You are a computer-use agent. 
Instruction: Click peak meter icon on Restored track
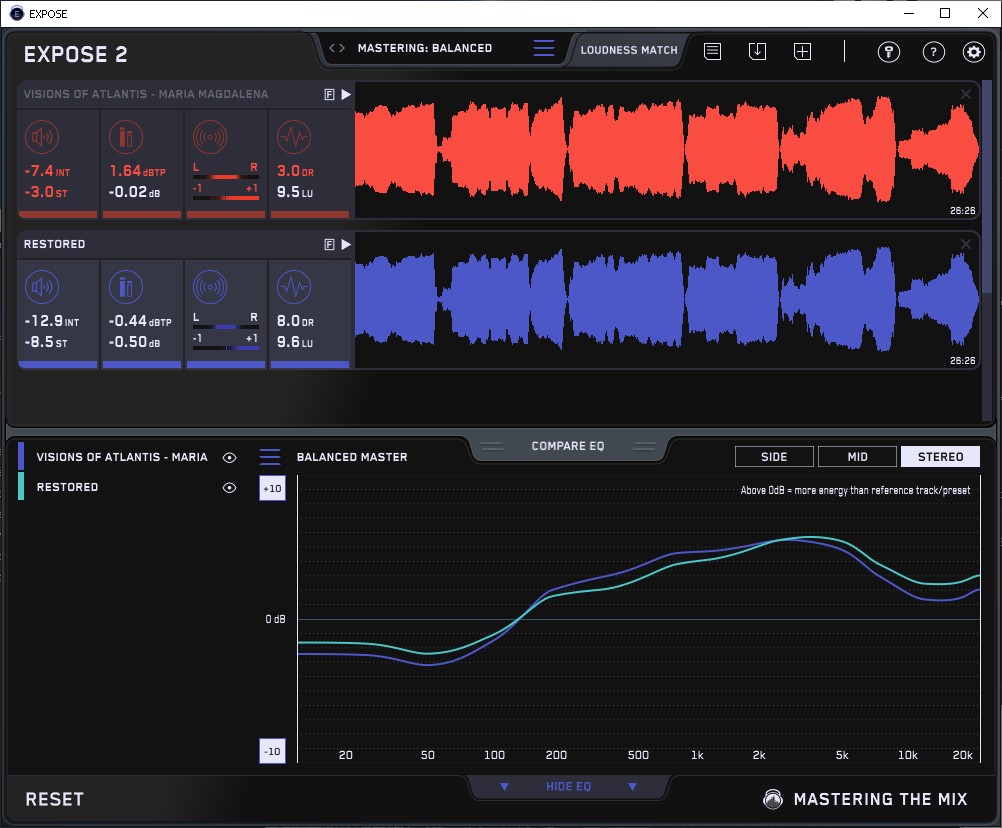tap(126, 287)
